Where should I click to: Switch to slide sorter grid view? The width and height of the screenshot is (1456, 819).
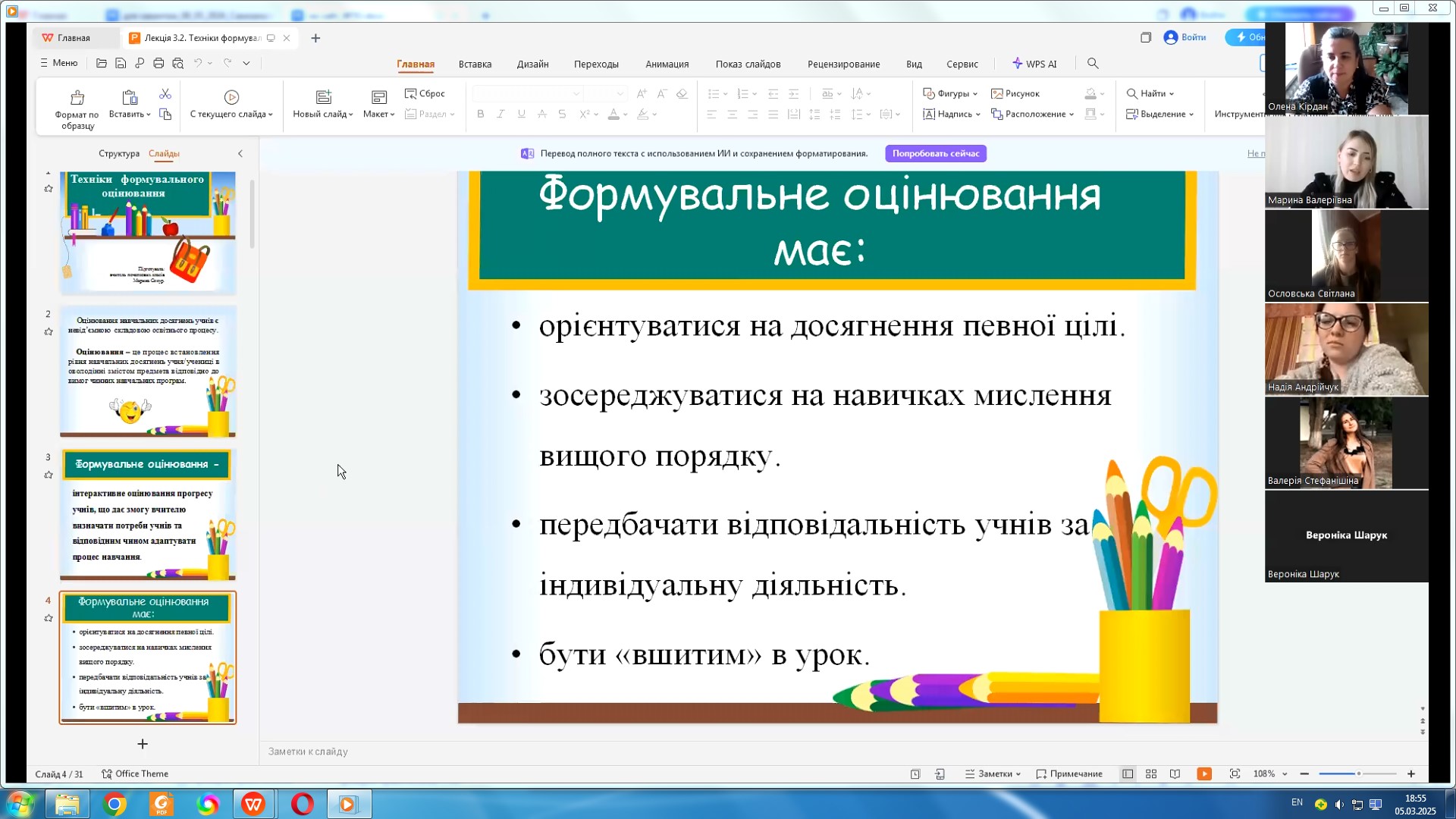coord(1151,774)
